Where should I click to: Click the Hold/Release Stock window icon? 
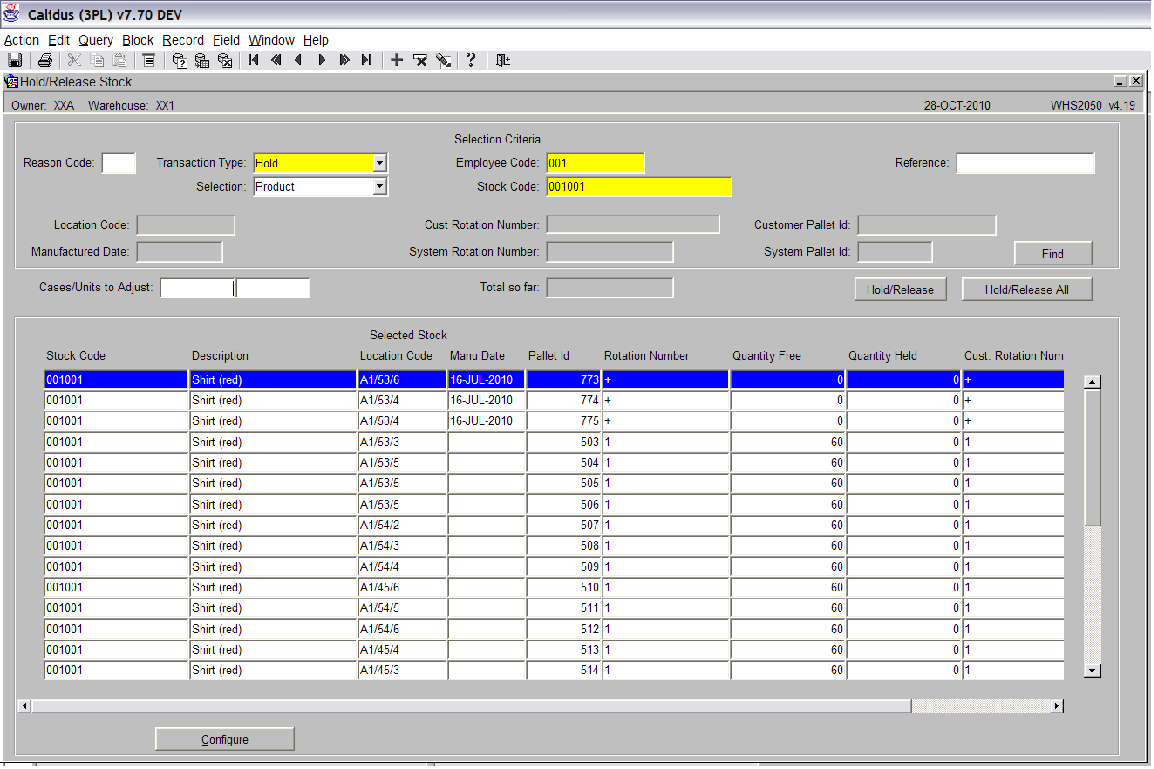(x=11, y=81)
